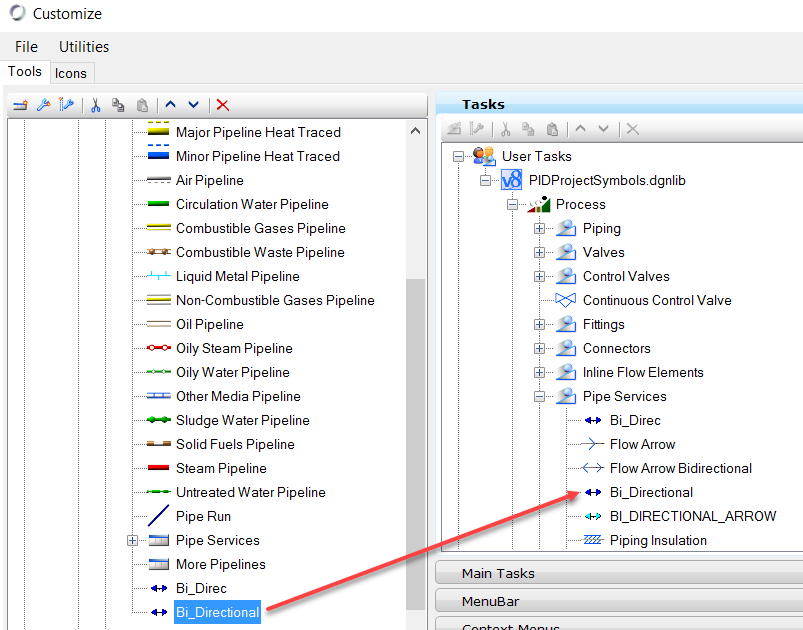Open the File menu
This screenshot has height=630, width=803.
click(x=26, y=47)
